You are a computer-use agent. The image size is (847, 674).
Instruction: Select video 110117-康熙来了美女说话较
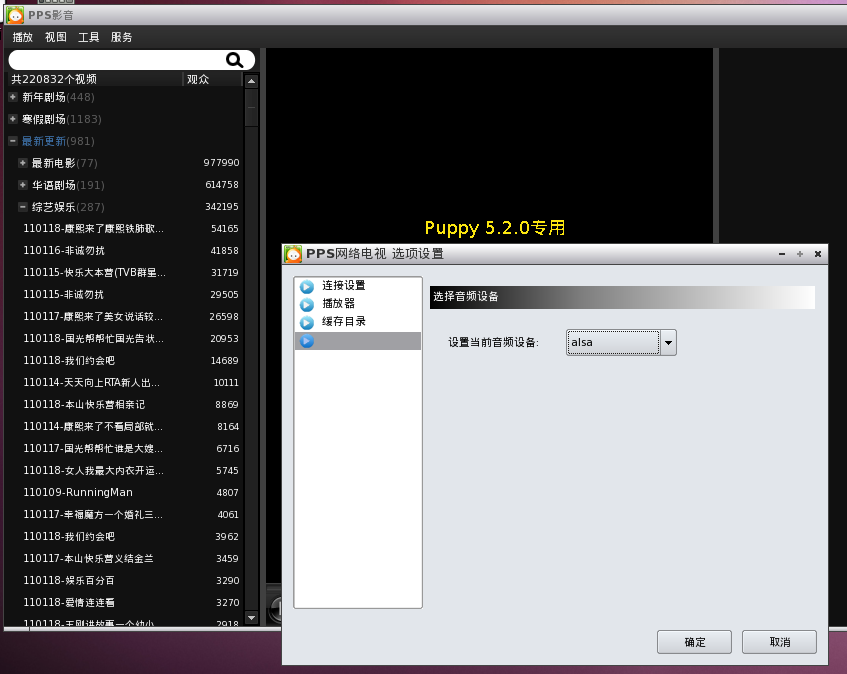click(93, 317)
